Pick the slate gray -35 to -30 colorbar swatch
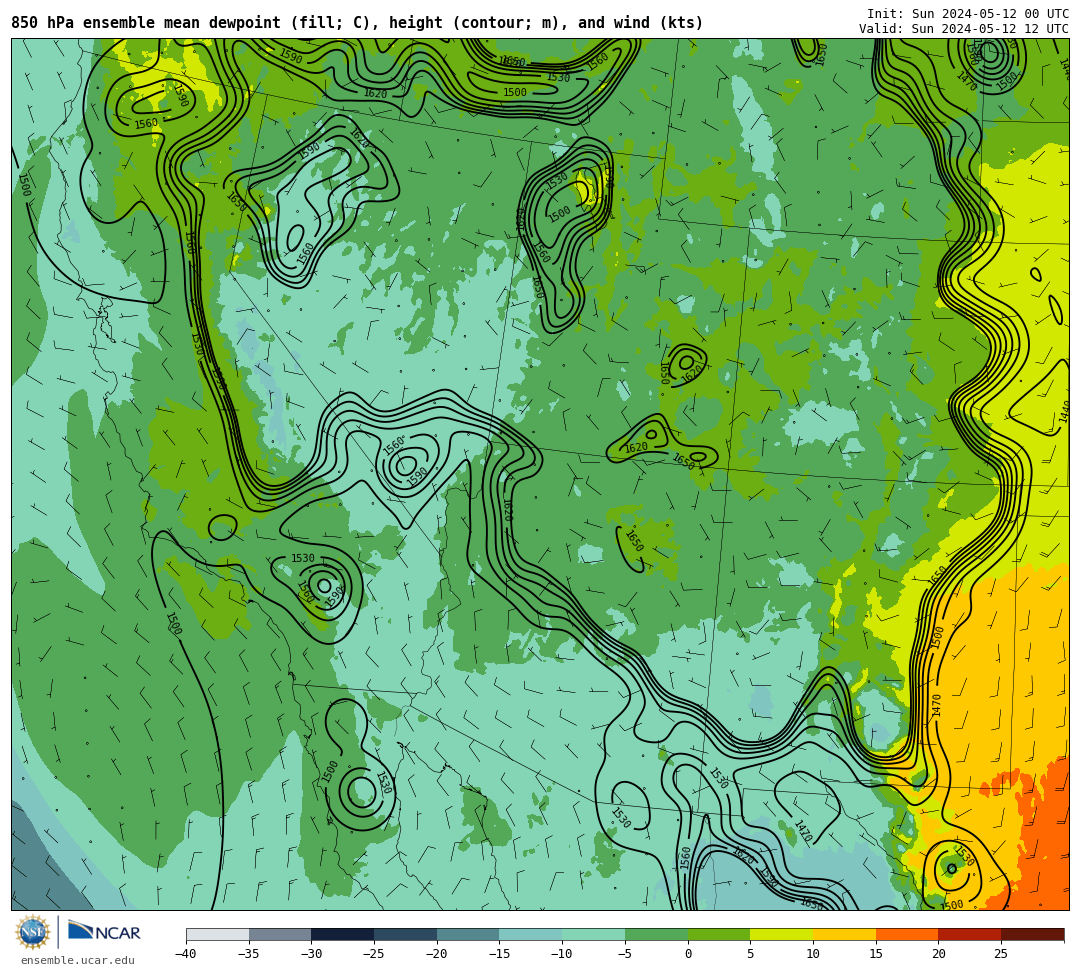 (x=280, y=934)
